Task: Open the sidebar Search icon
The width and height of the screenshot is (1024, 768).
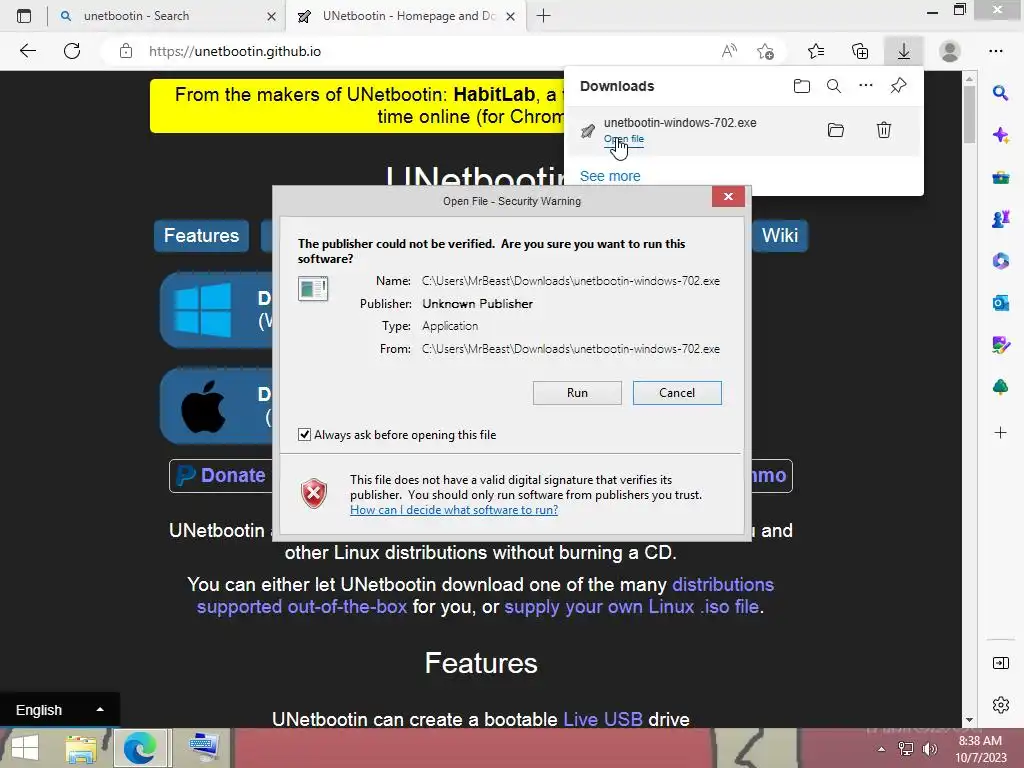Action: 1000,93
